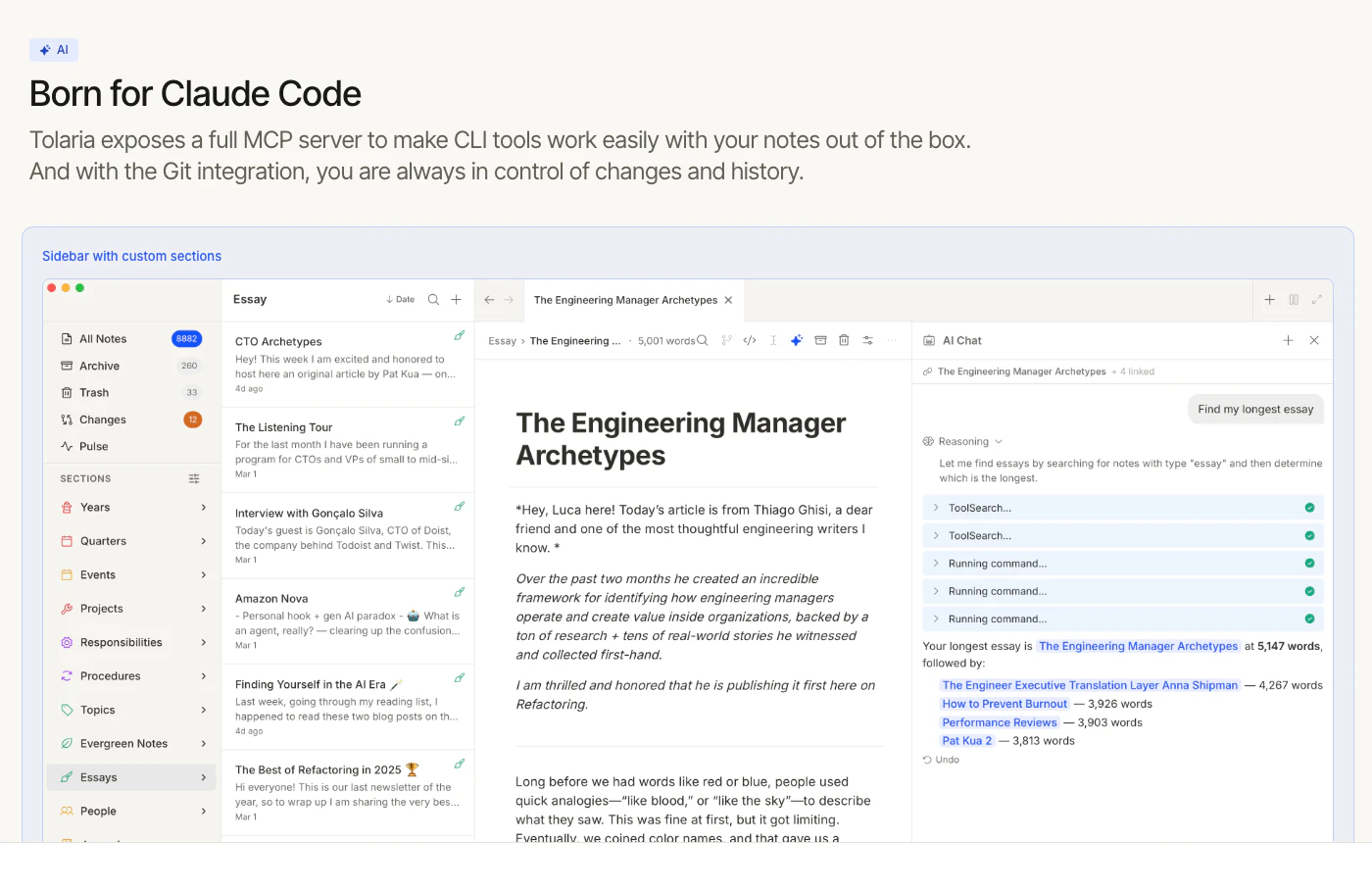This screenshot has width=1372, height=891.
Task: Expand the Events section chevron
Action: (x=204, y=575)
